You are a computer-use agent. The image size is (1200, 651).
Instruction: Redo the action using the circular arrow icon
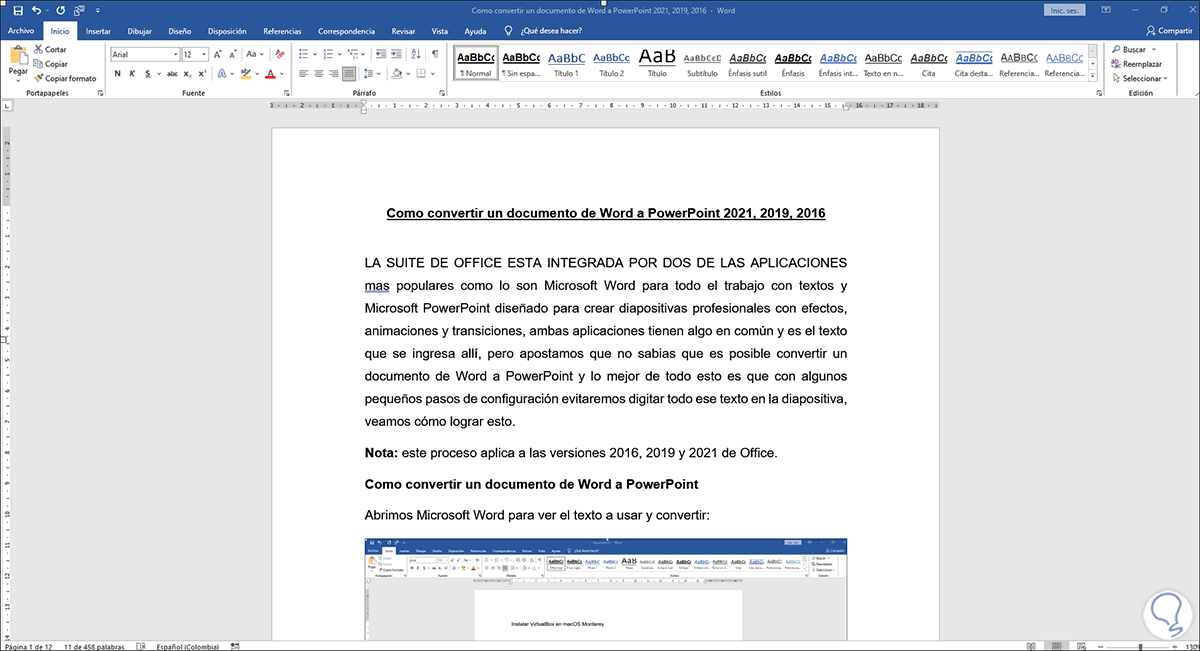pos(63,10)
